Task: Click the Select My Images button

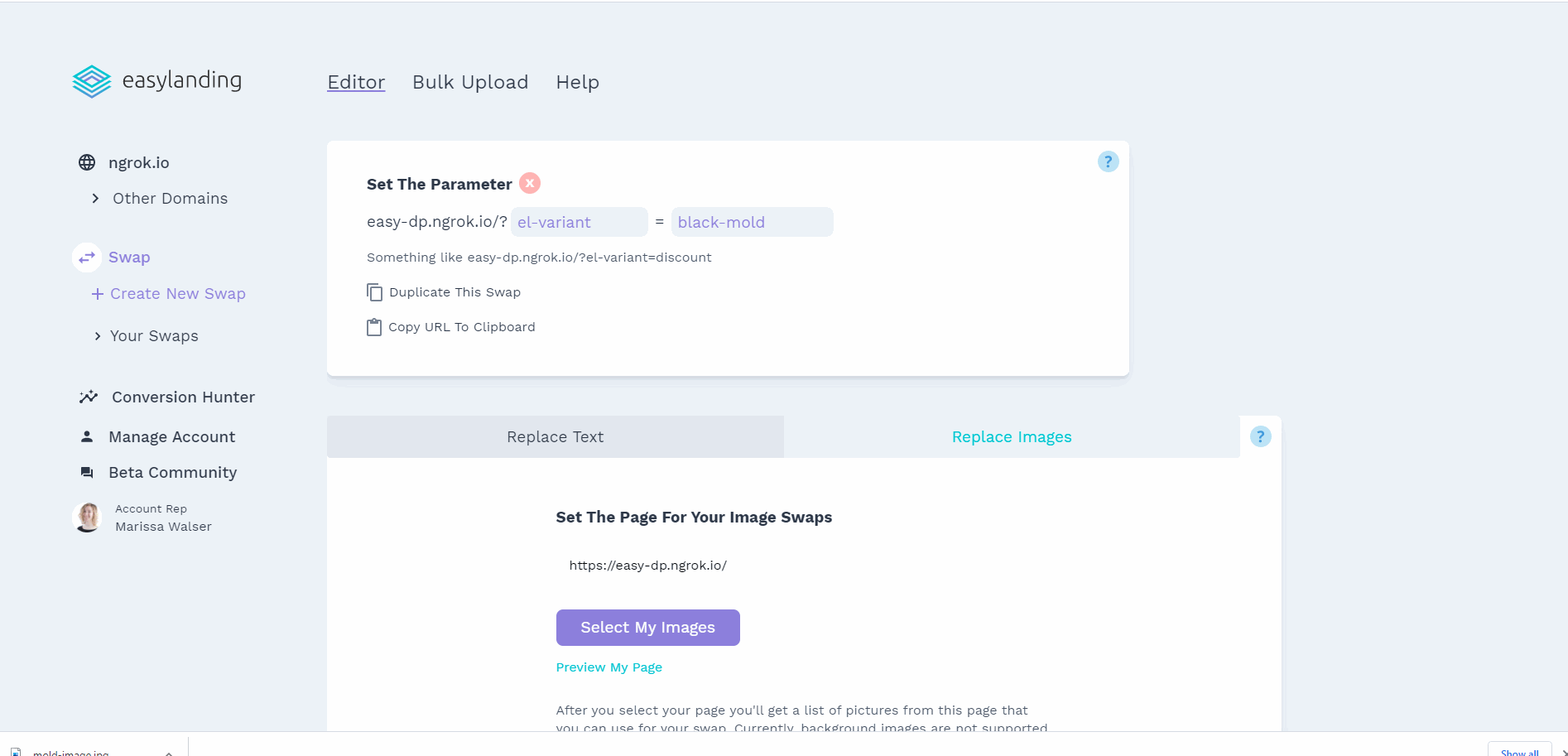Action: point(648,628)
